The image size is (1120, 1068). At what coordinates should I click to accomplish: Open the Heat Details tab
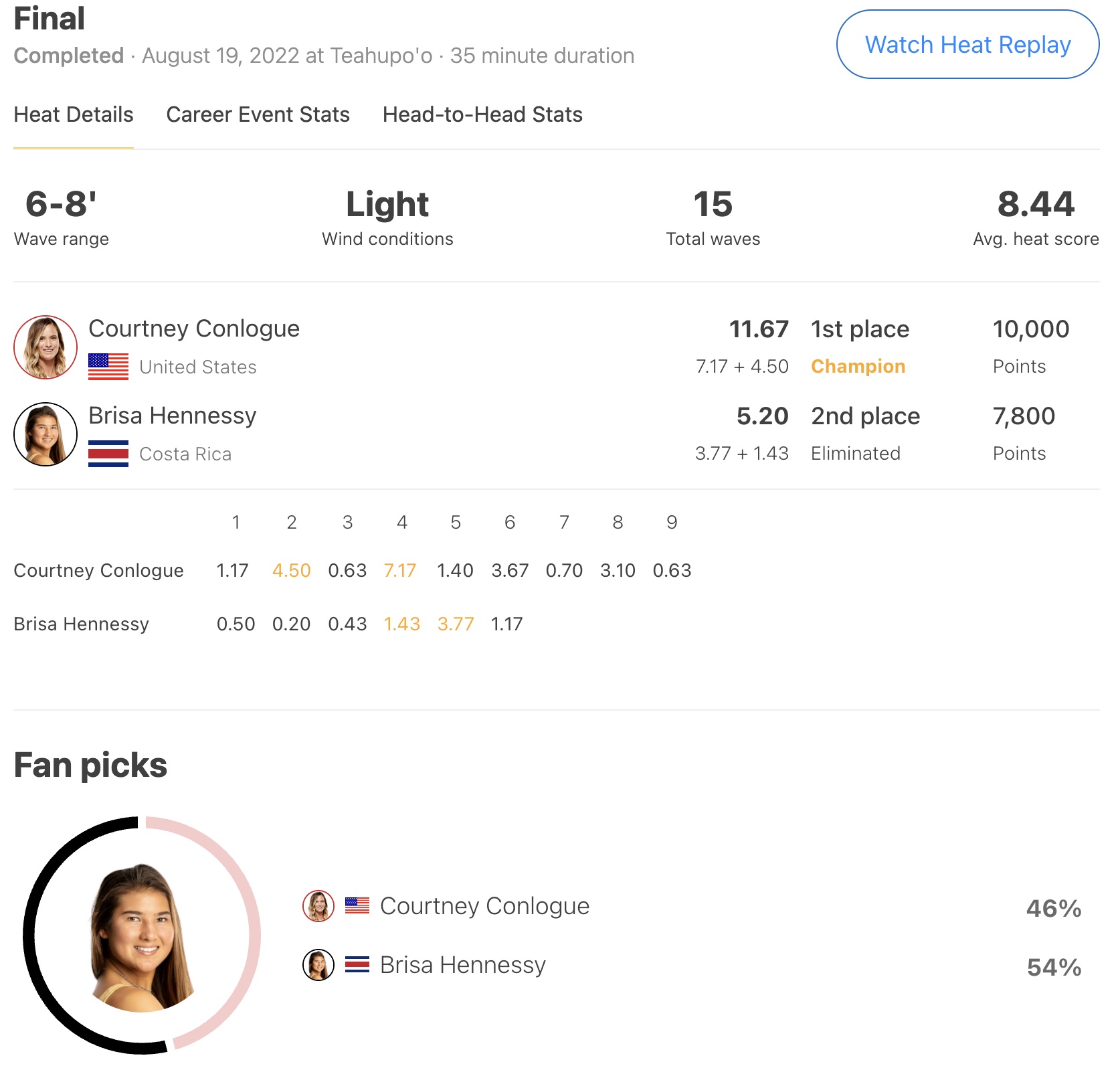[74, 114]
